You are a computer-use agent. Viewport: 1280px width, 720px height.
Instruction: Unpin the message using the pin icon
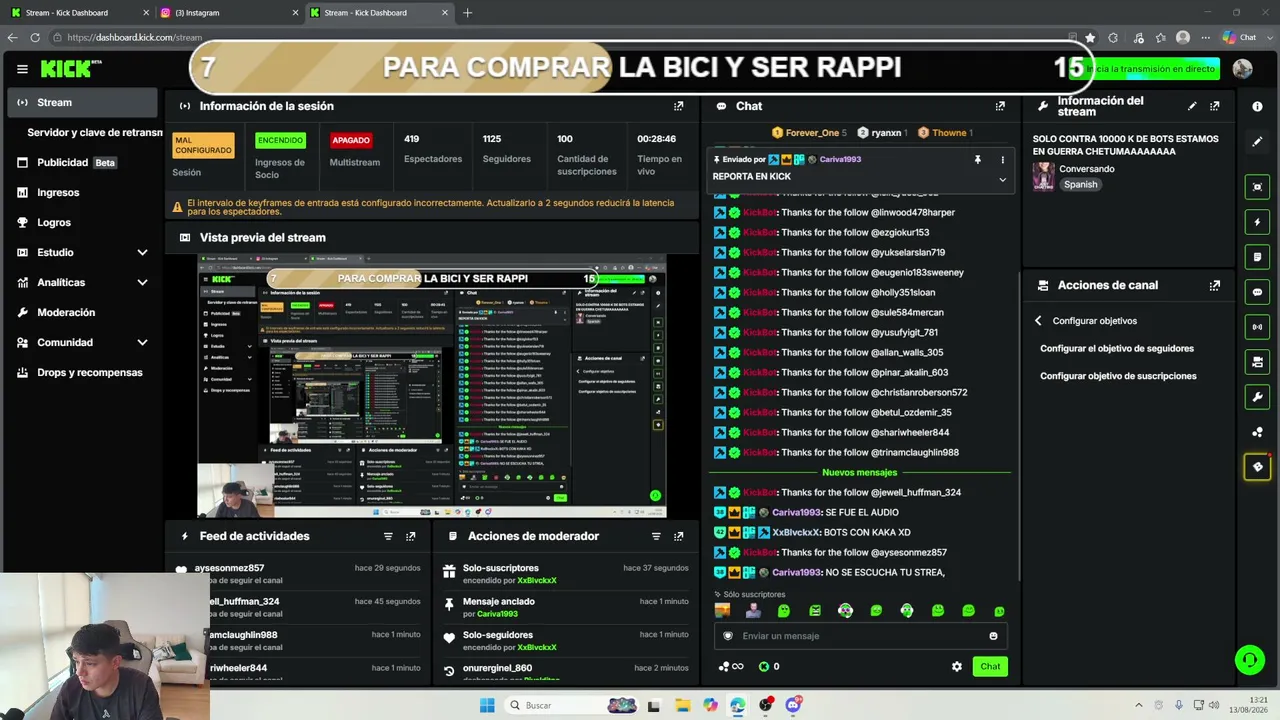(977, 159)
